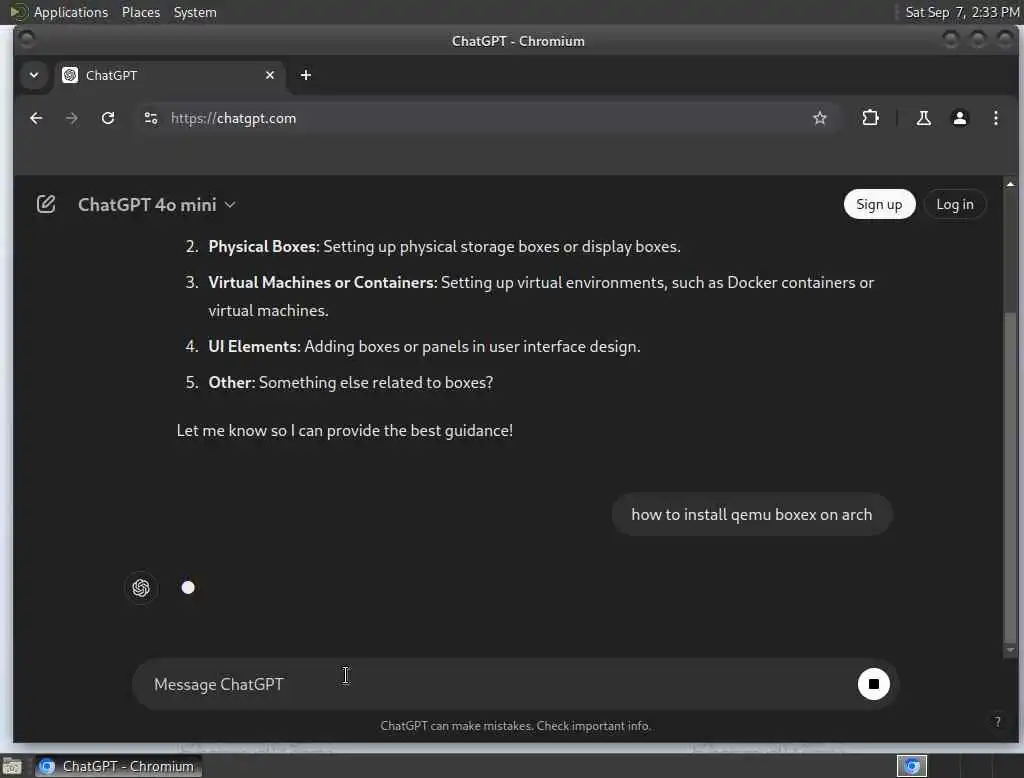1024x778 pixels.
Task: Open the Places menu
Action: click(140, 12)
